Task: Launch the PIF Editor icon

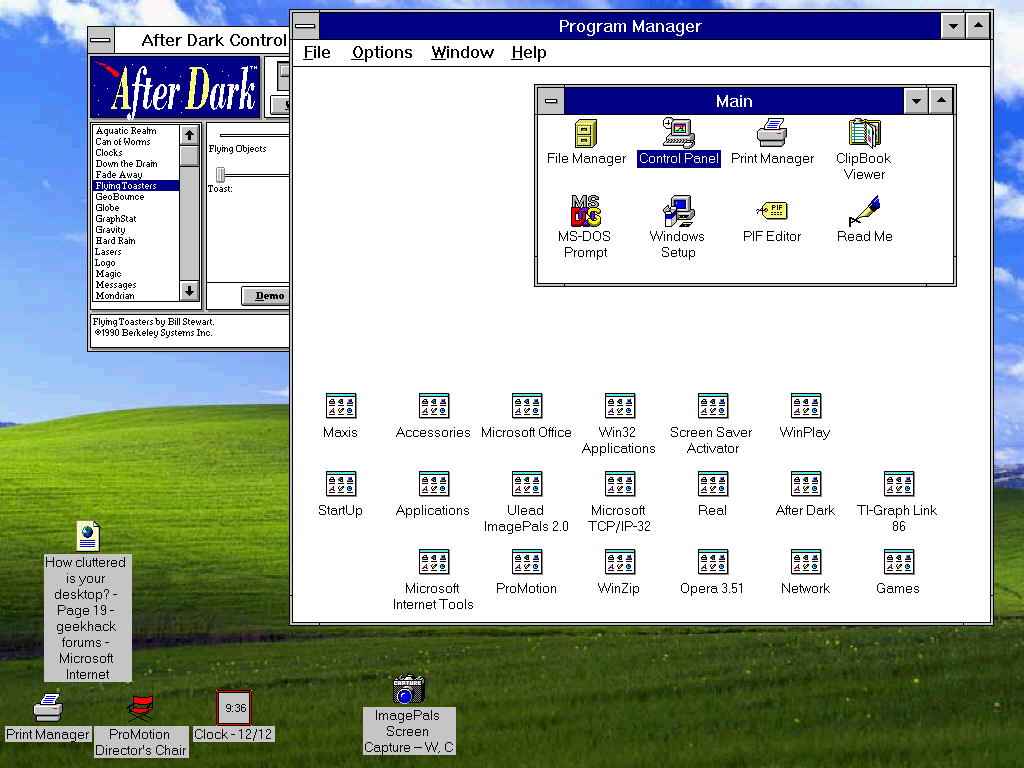Action: pos(772,211)
